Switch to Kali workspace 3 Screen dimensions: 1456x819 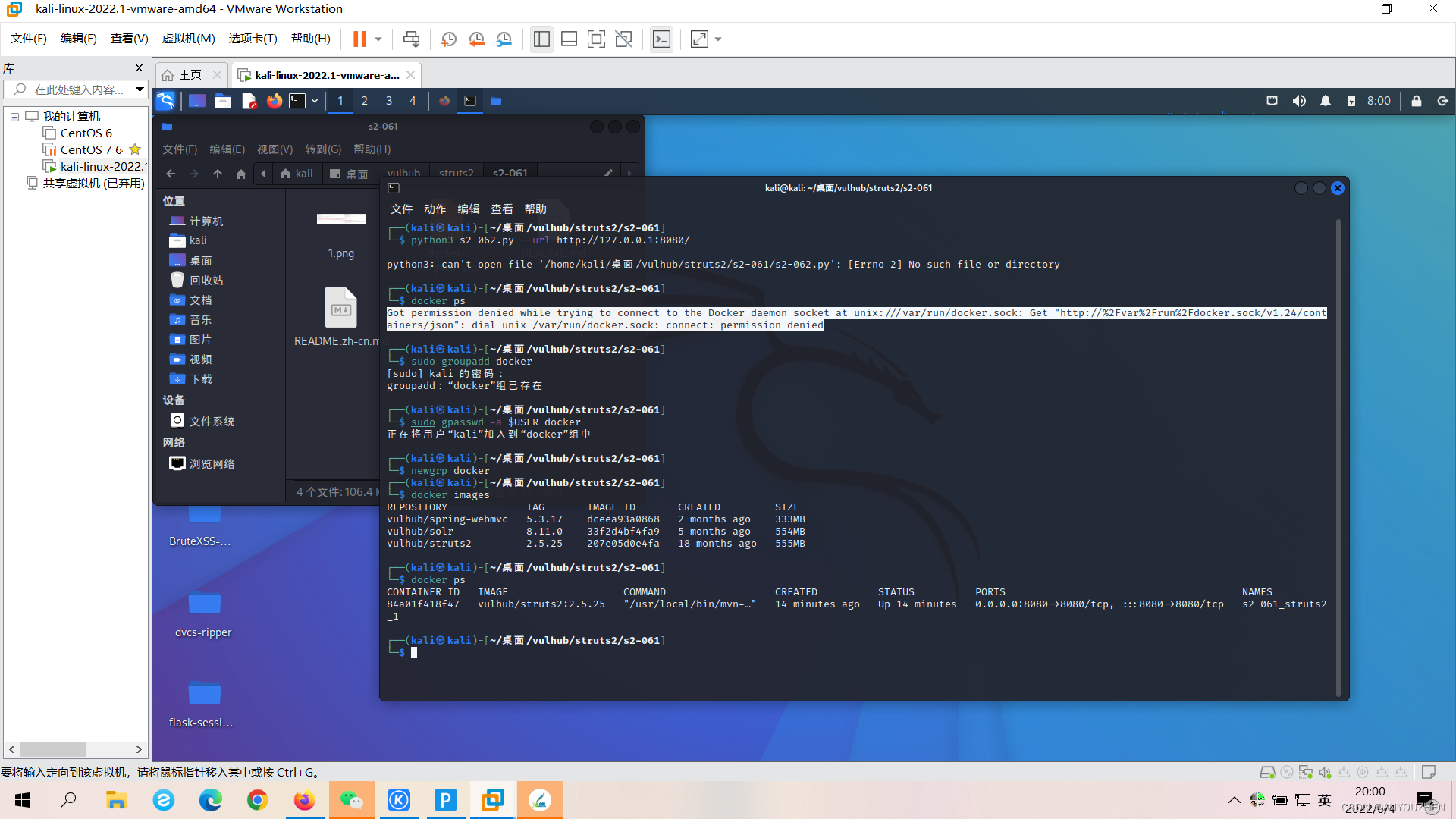pos(388,101)
